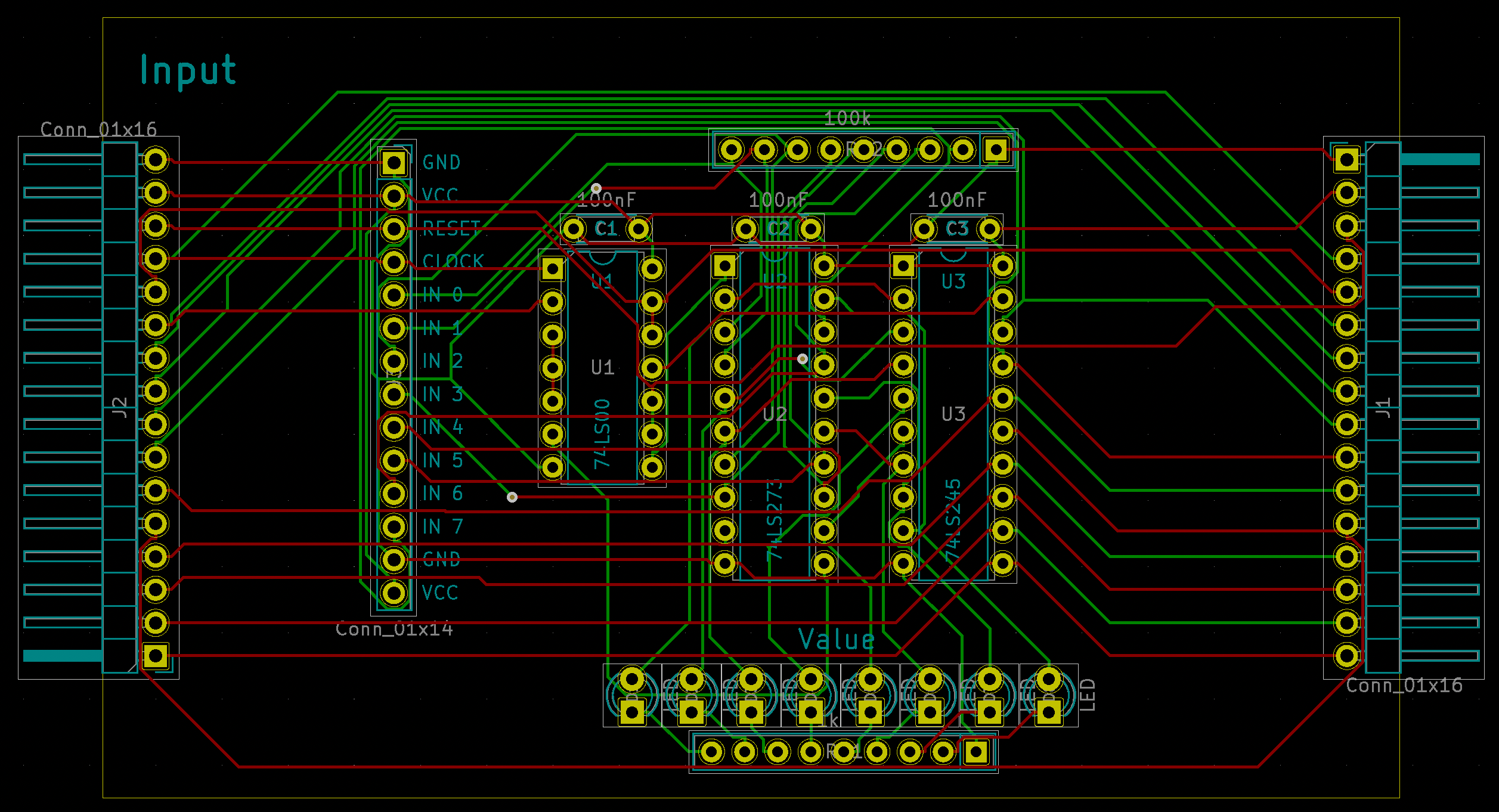
Task: Select the 'C3' capacitor reference
Action: coord(957,228)
